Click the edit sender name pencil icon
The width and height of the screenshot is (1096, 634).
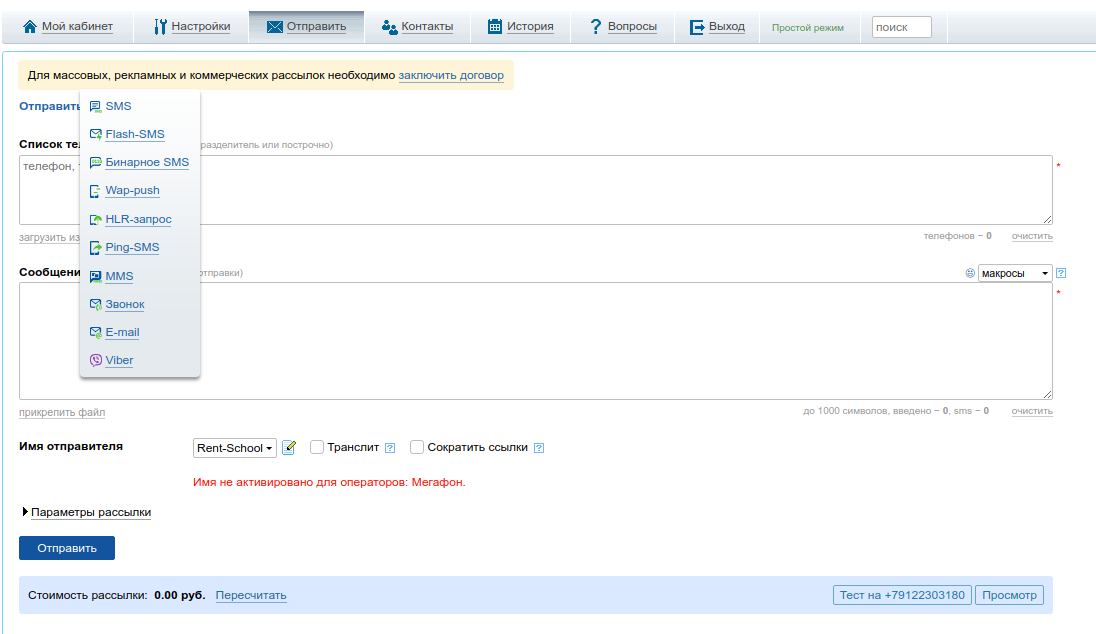[x=289, y=448]
